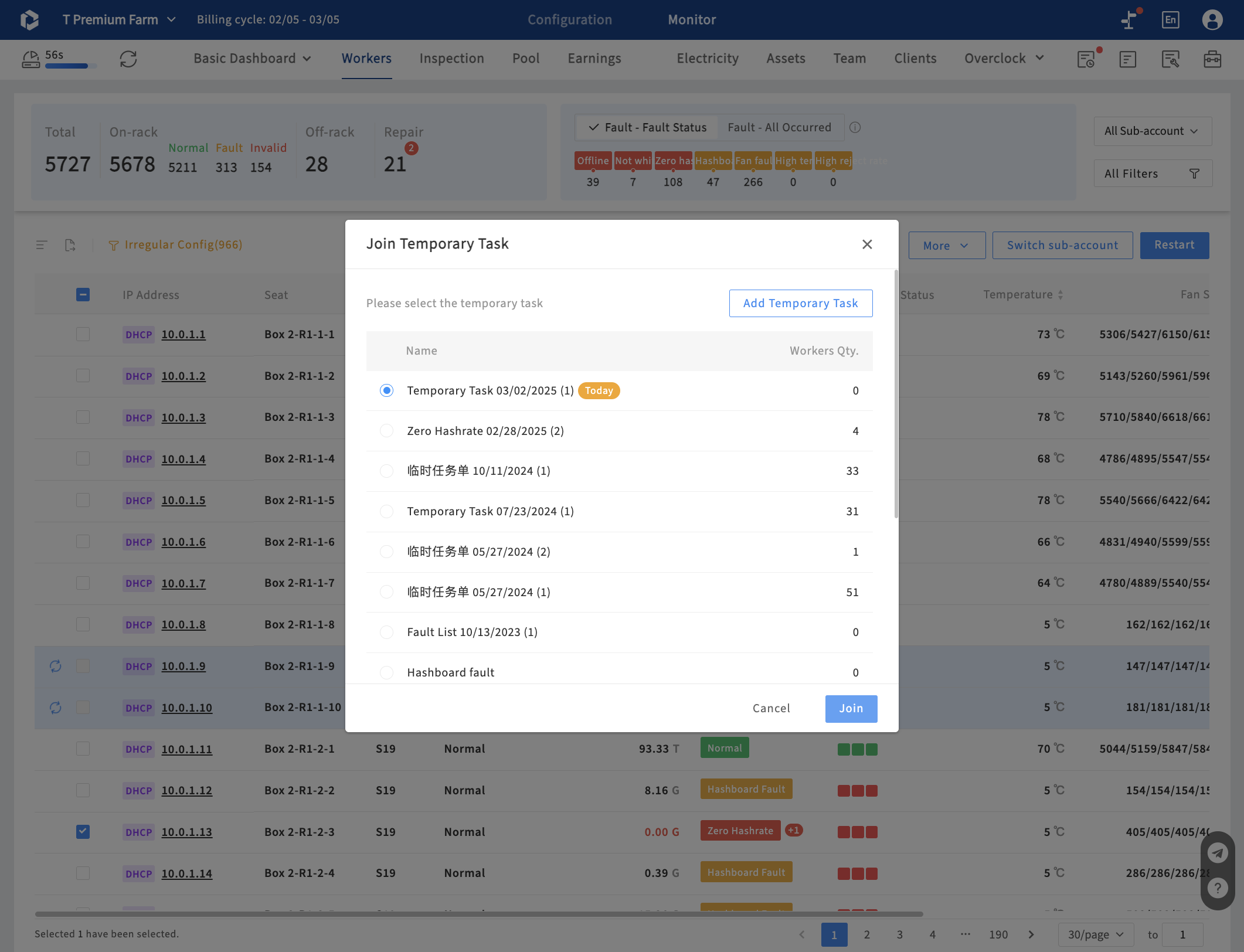Click the app logo icon

tap(29, 20)
